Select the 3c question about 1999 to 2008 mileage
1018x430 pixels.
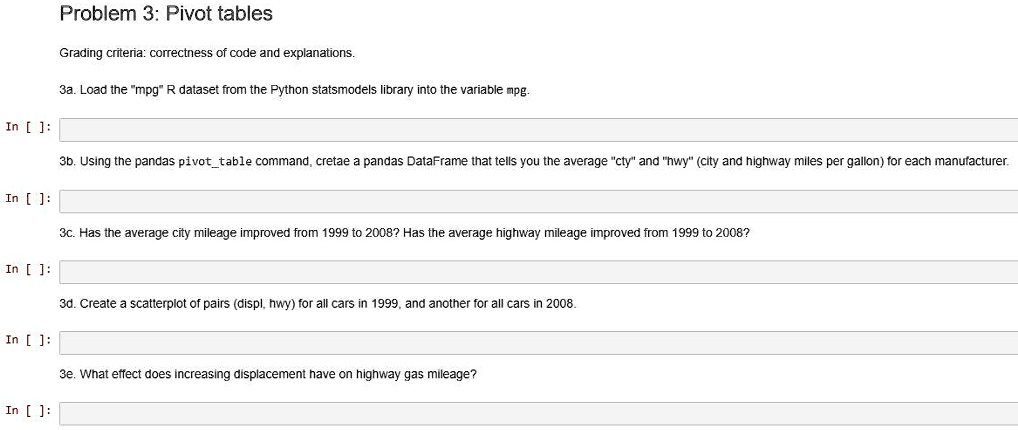404,233
